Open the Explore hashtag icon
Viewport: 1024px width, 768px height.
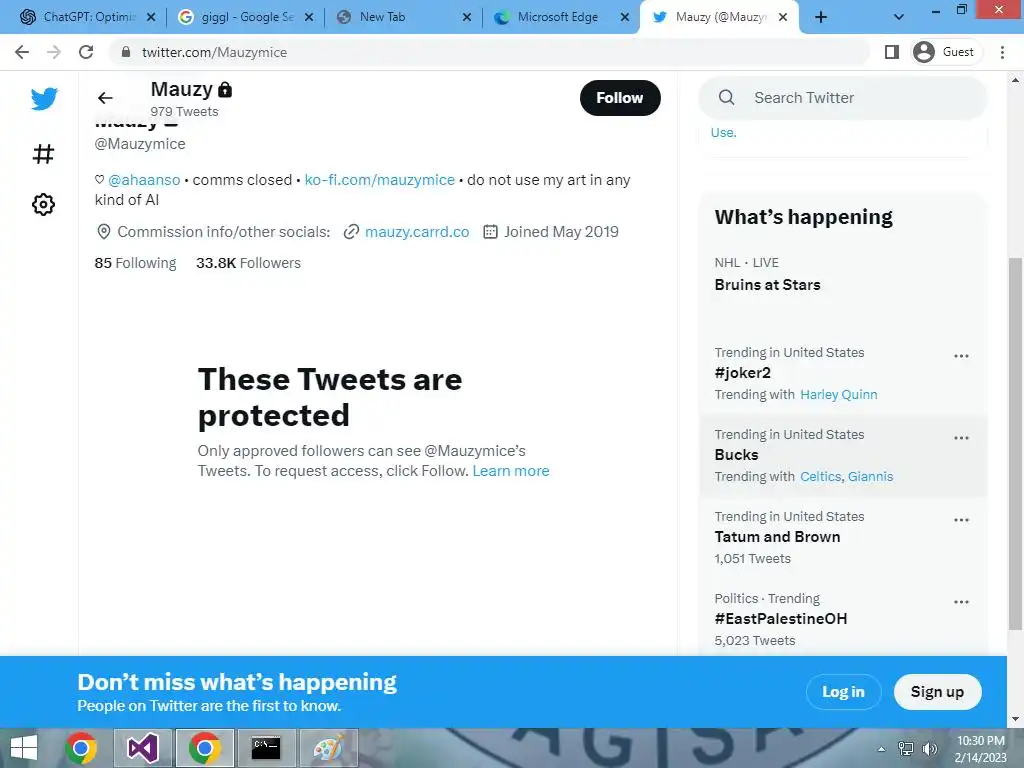click(x=43, y=154)
